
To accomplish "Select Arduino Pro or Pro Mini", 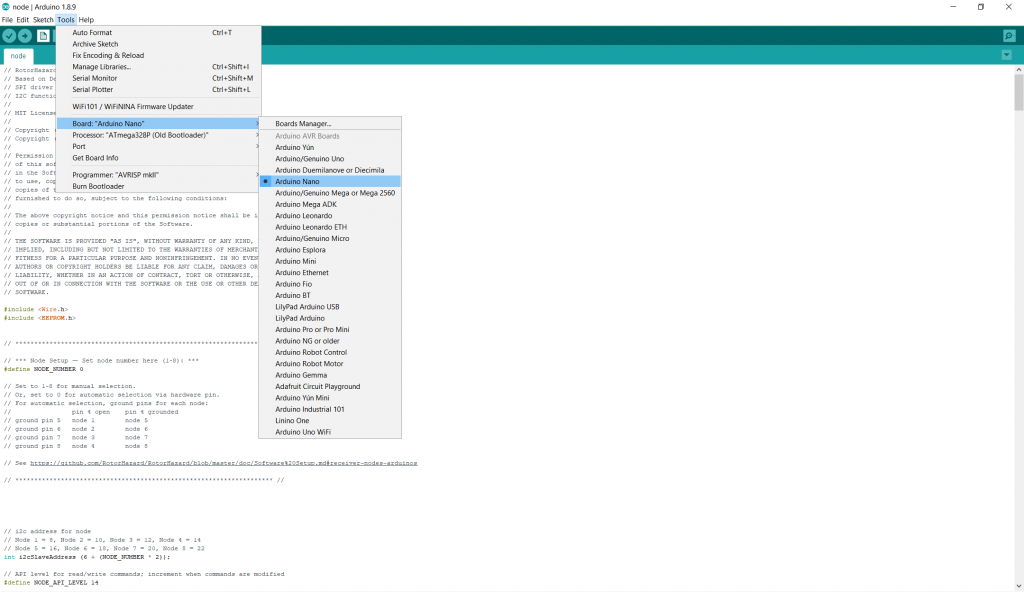I will (330, 329).
